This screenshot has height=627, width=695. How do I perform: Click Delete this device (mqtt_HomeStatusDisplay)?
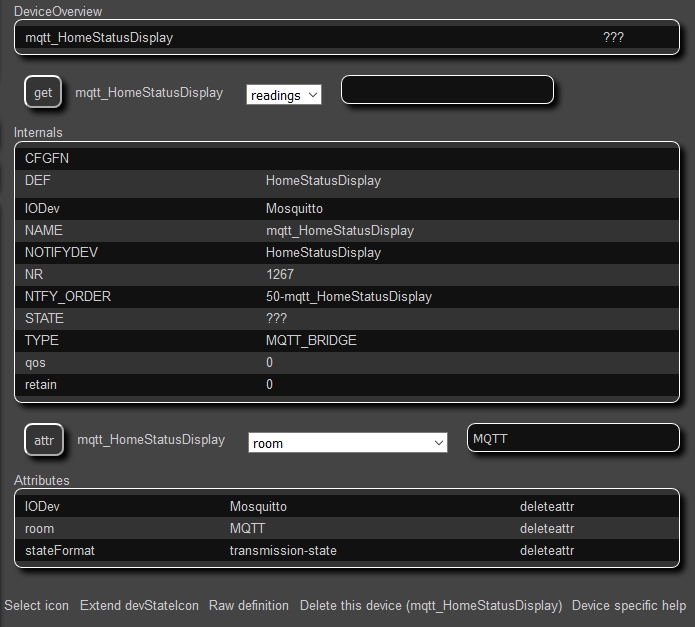coord(431,606)
